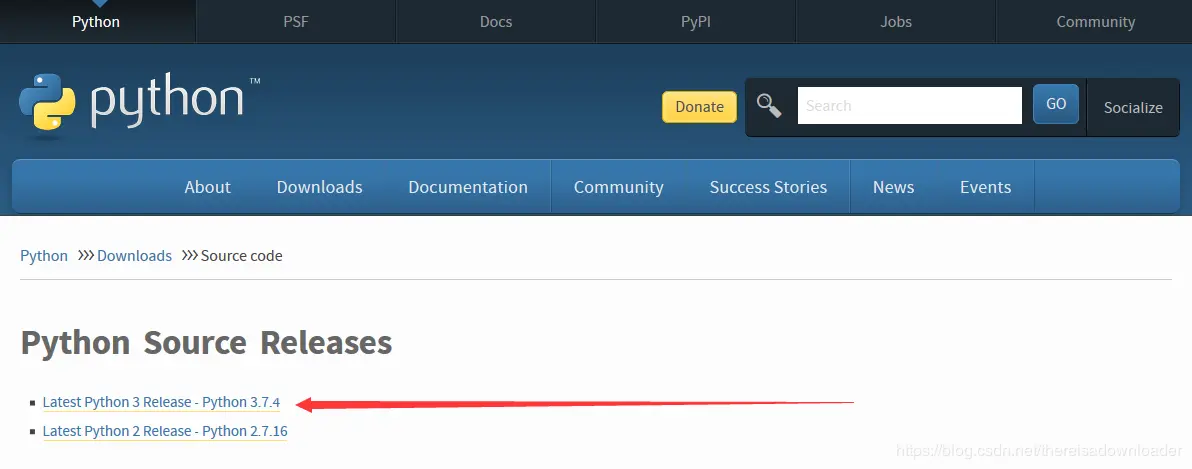Open the Documentation navigation menu
Viewport: 1192px width, 469px height.
click(x=468, y=187)
